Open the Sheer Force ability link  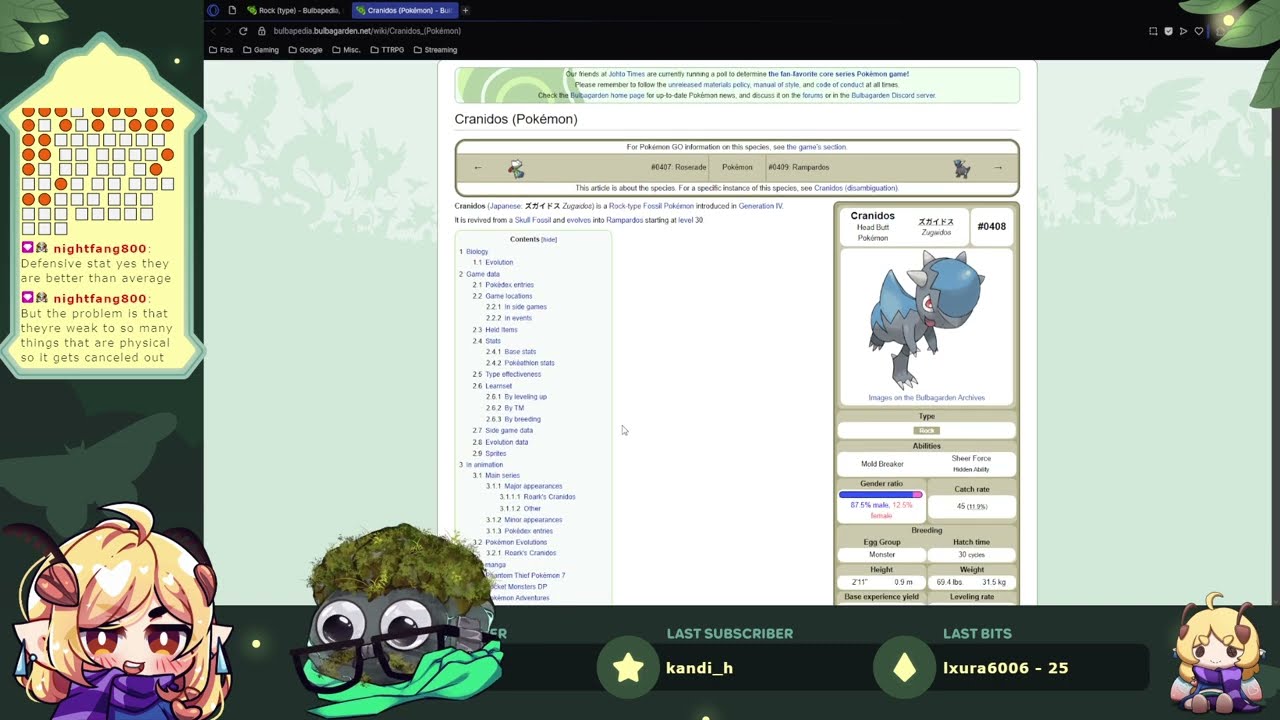point(971,459)
